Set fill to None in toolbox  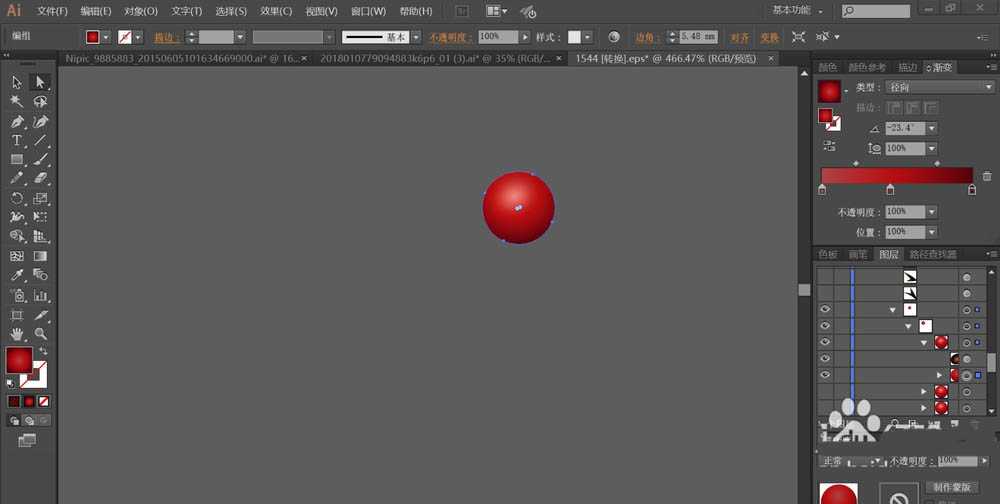[x=43, y=401]
